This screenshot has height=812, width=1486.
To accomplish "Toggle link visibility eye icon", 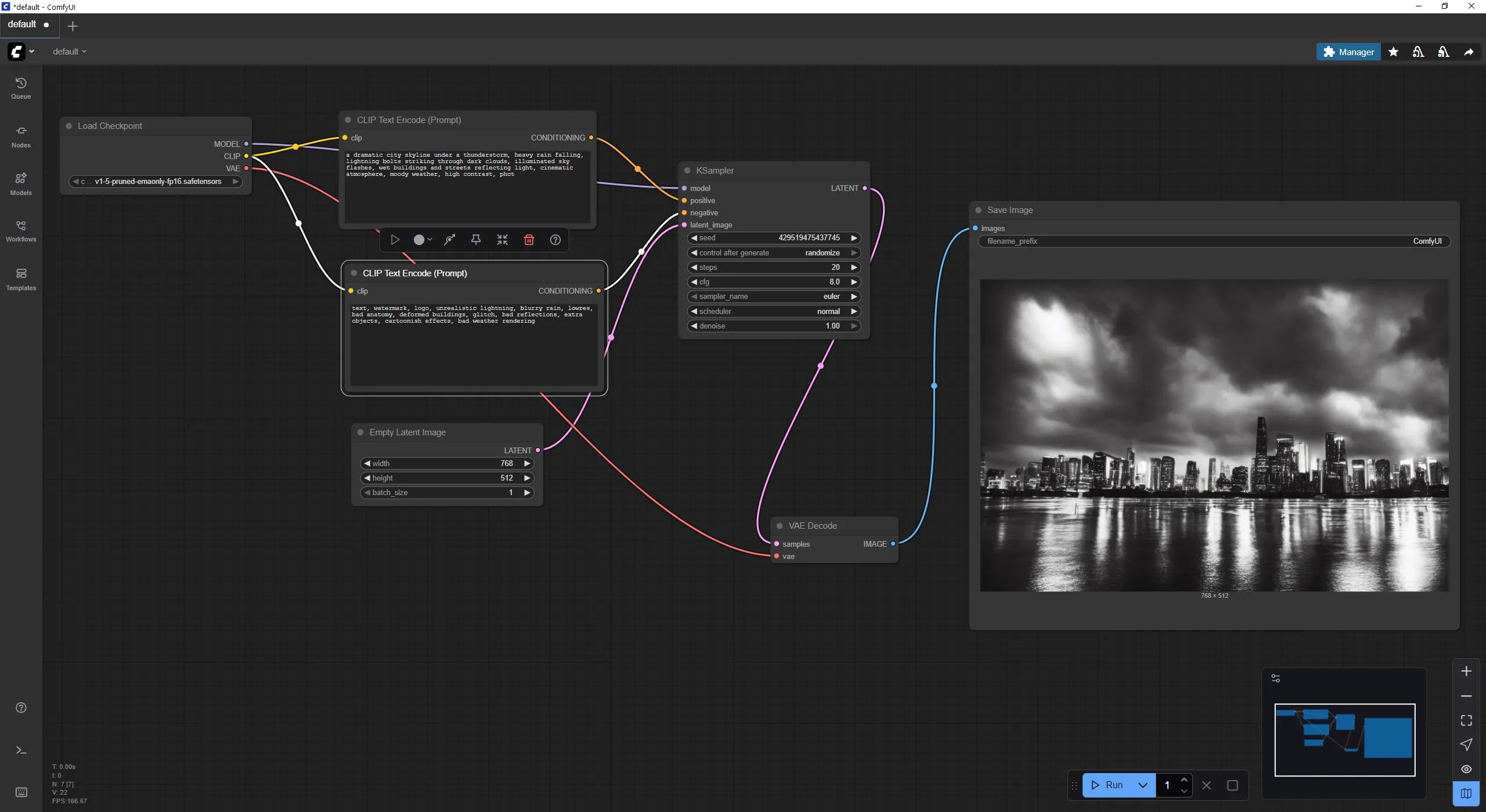I will (x=1466, y=769).
